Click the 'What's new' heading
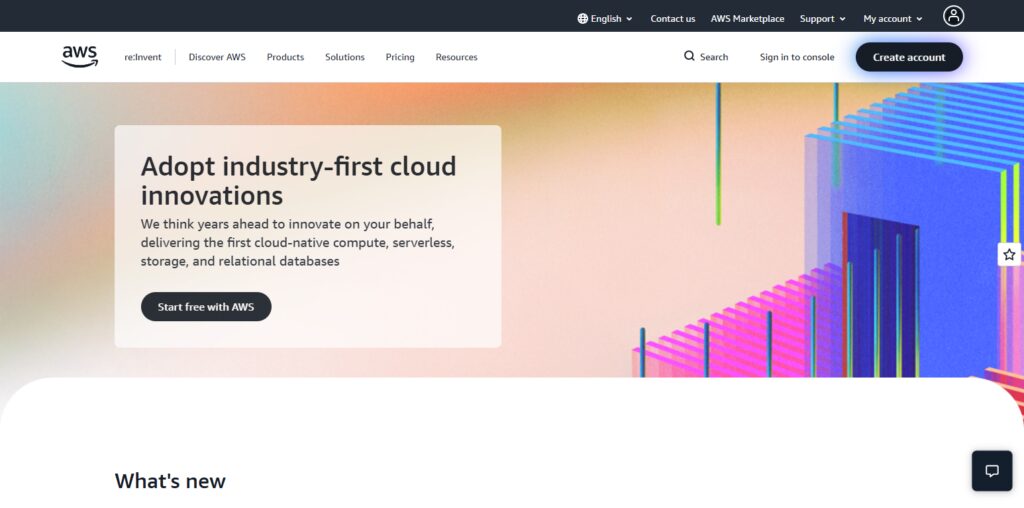 pyautogui.click(x=170, y=481)
